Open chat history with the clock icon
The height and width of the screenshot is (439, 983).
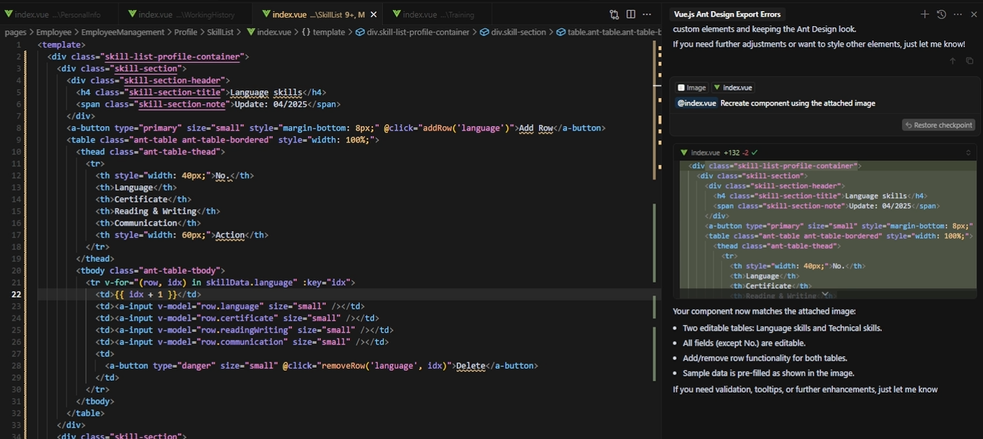(x=941, y=15)
